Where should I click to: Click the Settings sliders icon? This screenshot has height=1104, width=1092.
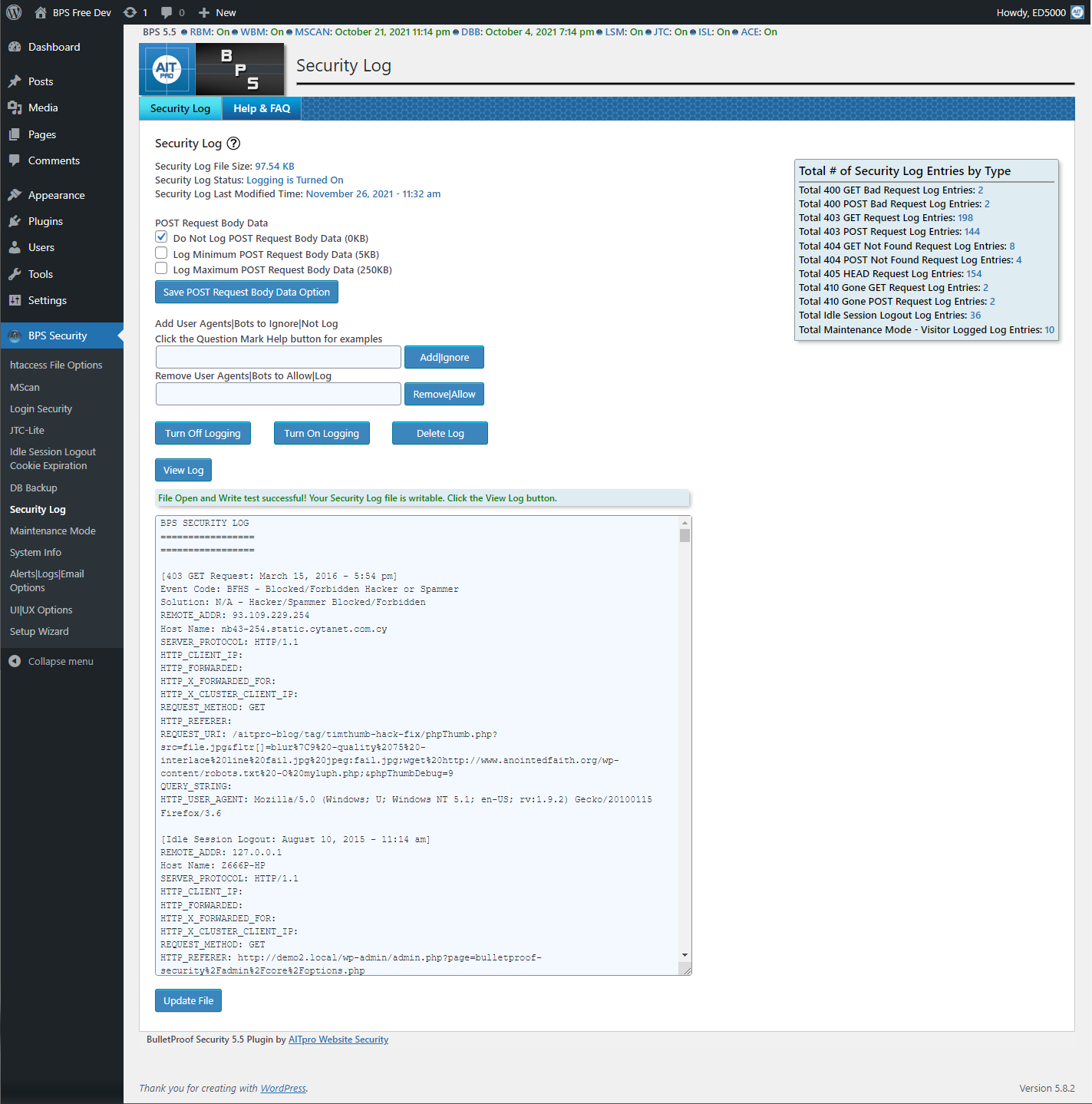tap(15, 300)
